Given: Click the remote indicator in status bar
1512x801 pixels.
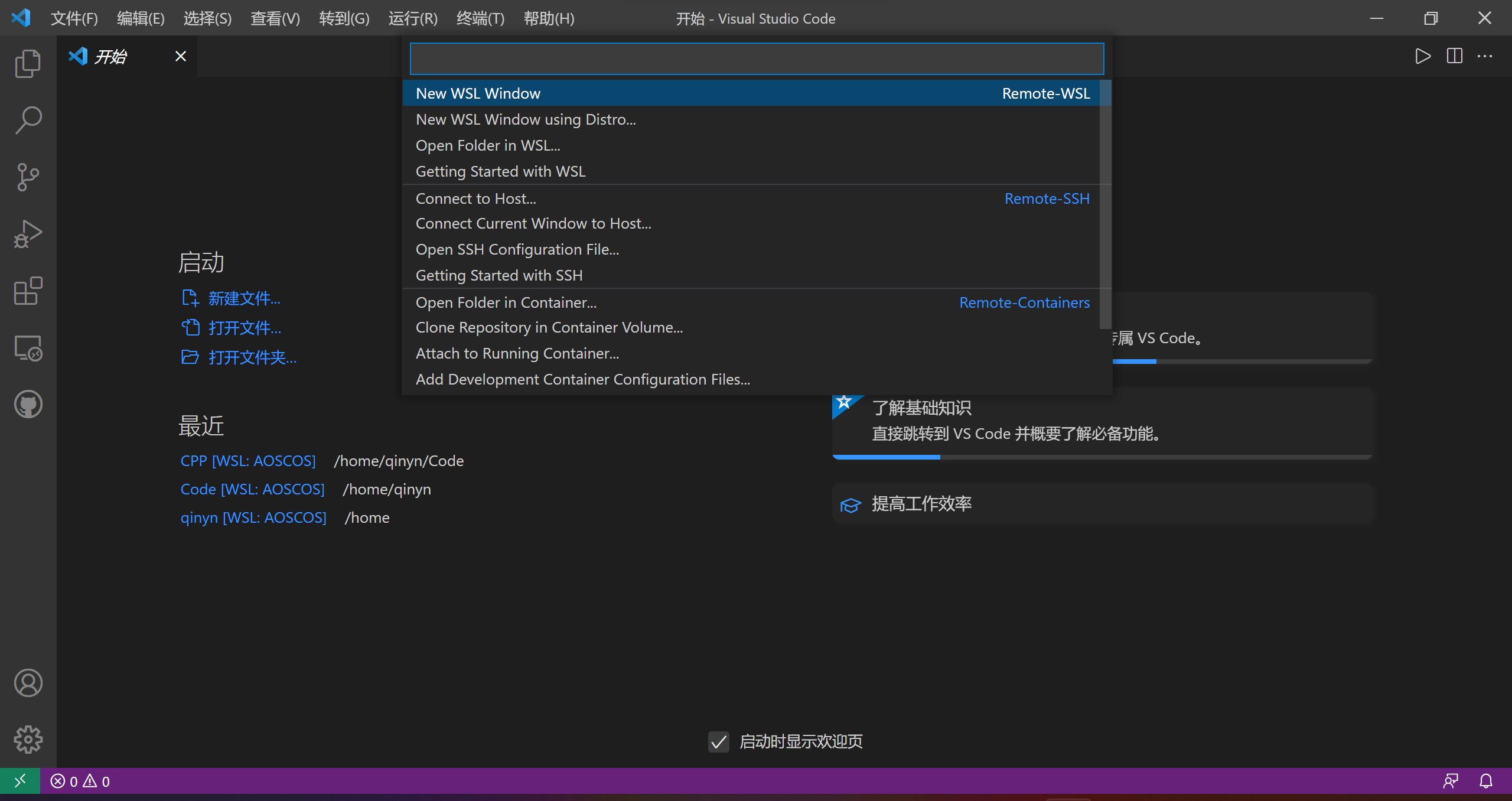Looking at the screenshot, I should (19, 780).
